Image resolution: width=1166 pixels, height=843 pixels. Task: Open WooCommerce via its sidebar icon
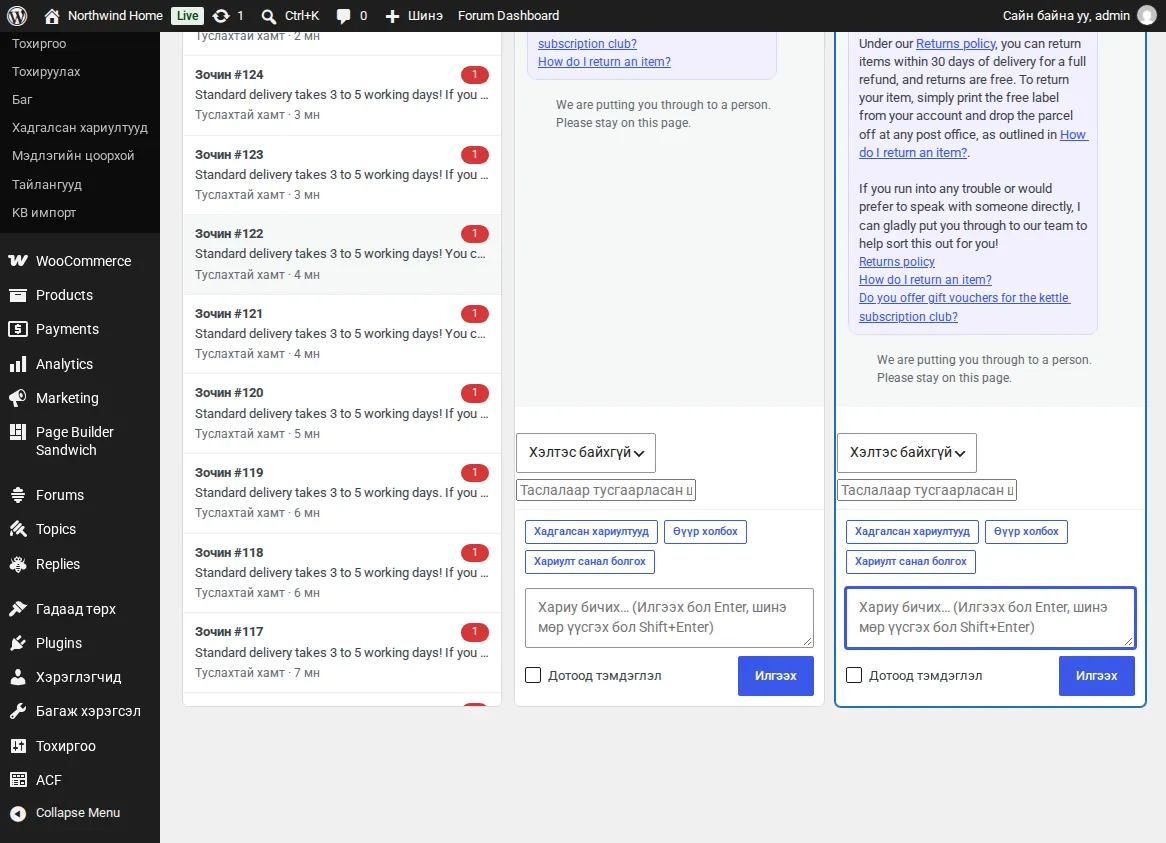(18, 261)
